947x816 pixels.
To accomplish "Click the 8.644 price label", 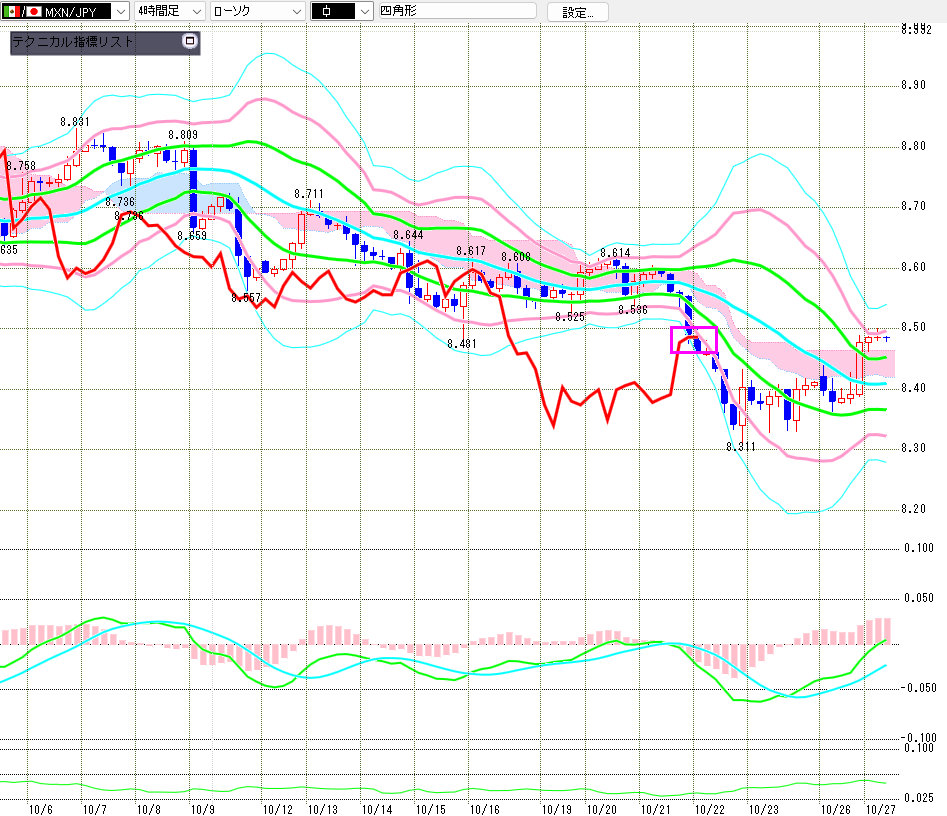I will tap(408, 235).
